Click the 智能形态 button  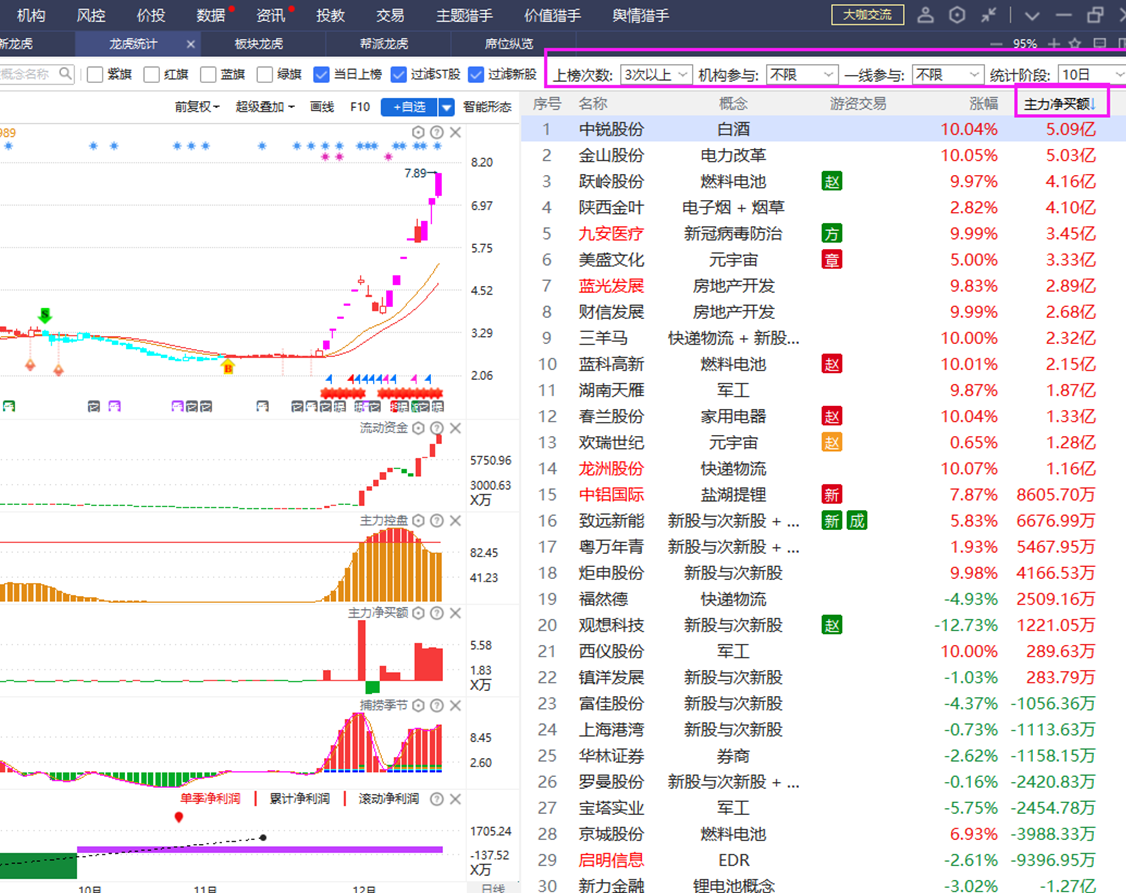[x=487, y=107]
